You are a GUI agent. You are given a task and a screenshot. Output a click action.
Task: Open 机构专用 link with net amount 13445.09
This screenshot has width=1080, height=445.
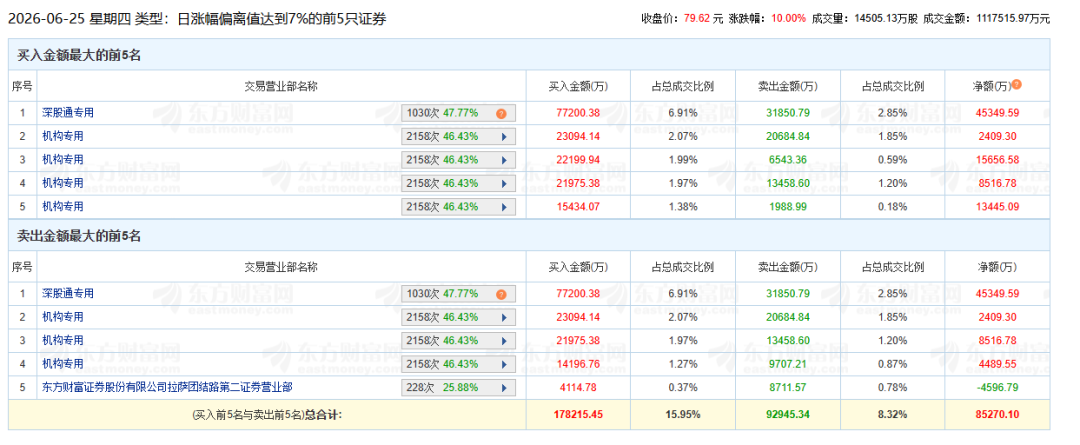[x=63, y=206]
